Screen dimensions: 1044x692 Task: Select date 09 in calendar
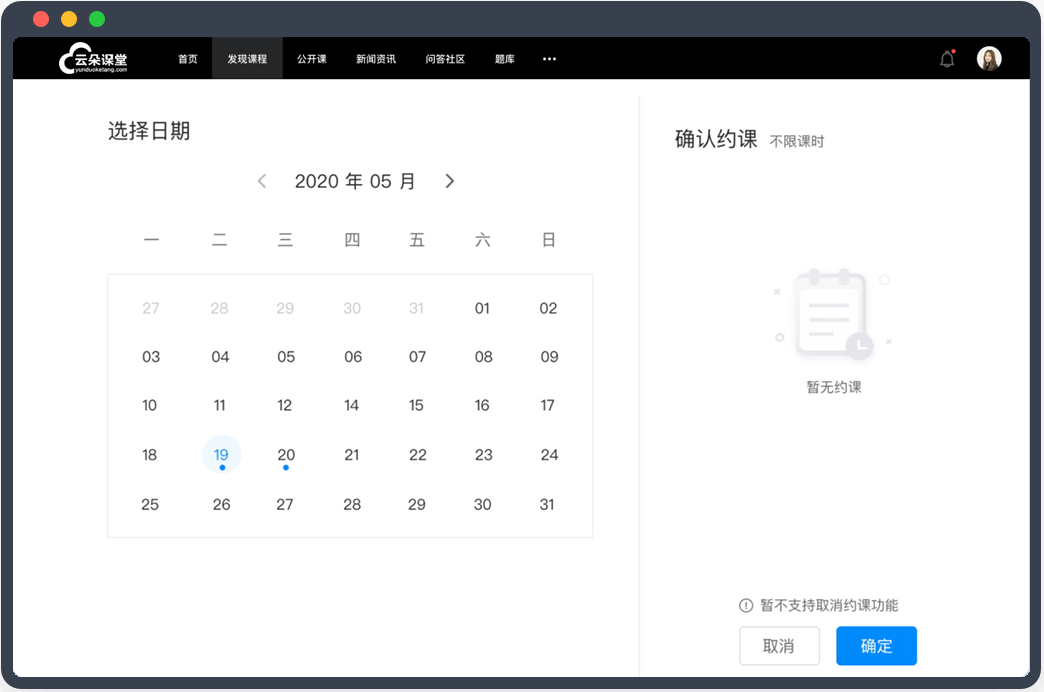click(549, 357)
